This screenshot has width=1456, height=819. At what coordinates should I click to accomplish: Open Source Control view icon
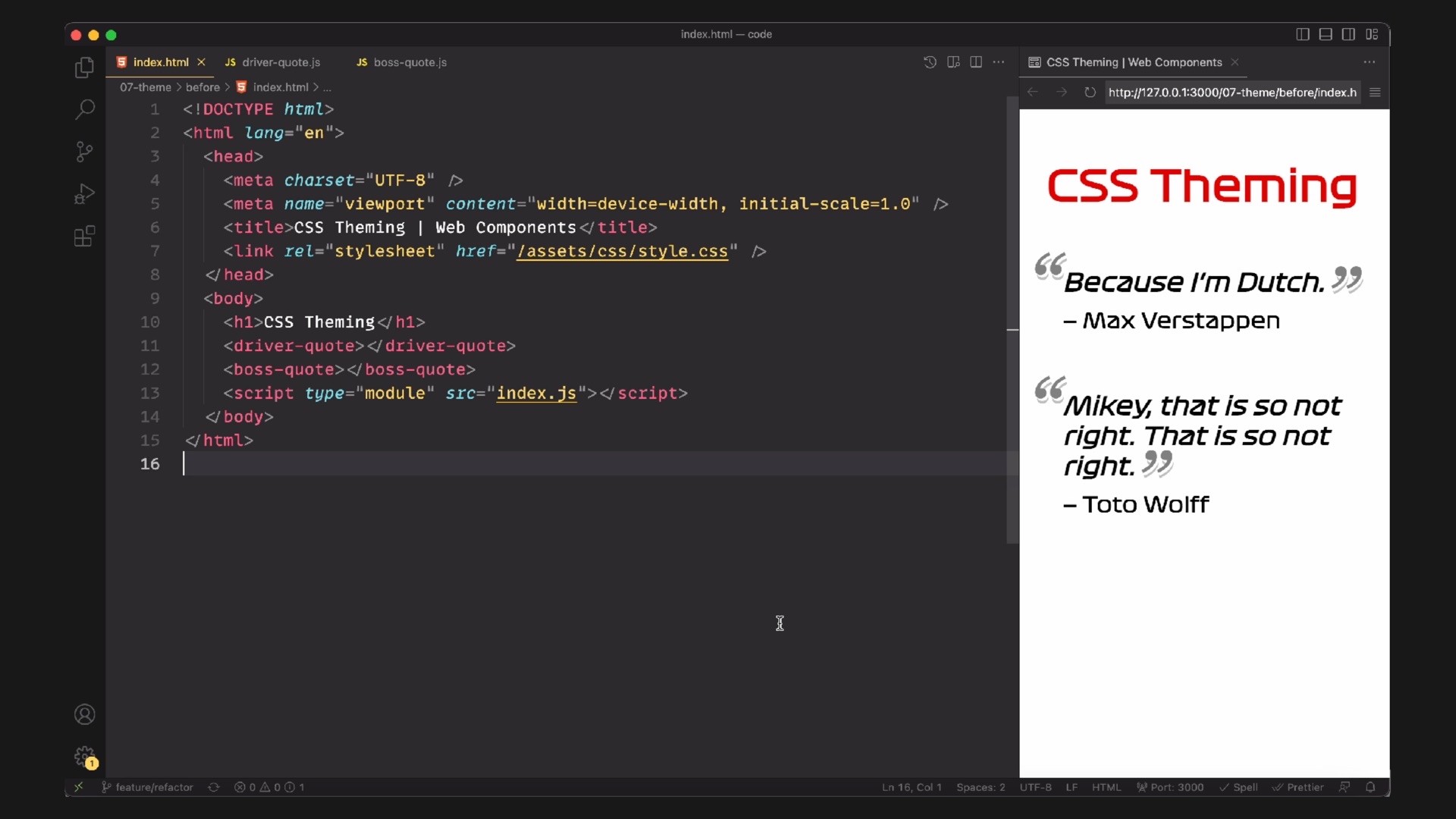tap(84, 152)
